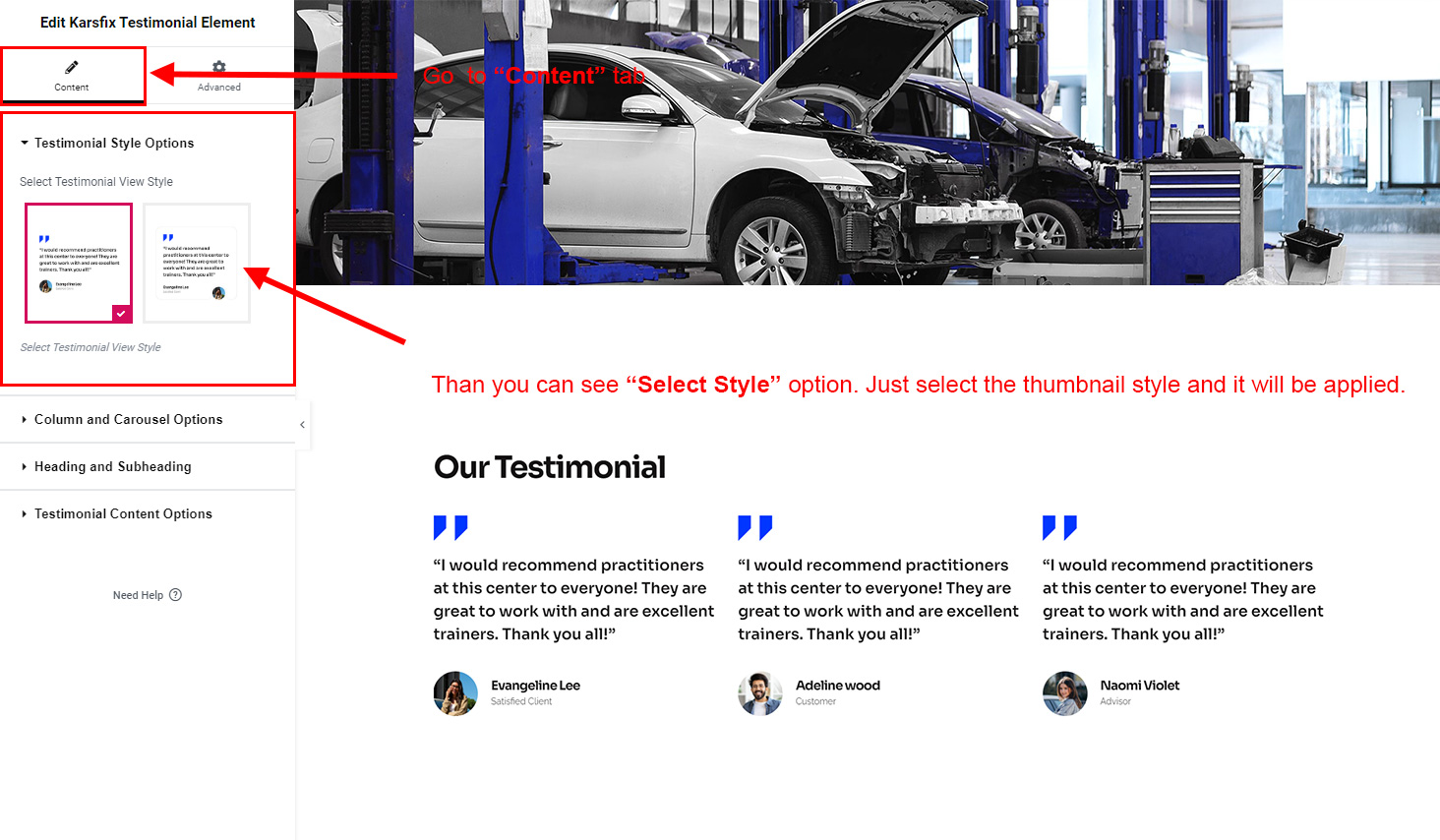Click Adeline wood's avatar photo
This screenshot has width=1440, height=840.
(x=760, y=693)
